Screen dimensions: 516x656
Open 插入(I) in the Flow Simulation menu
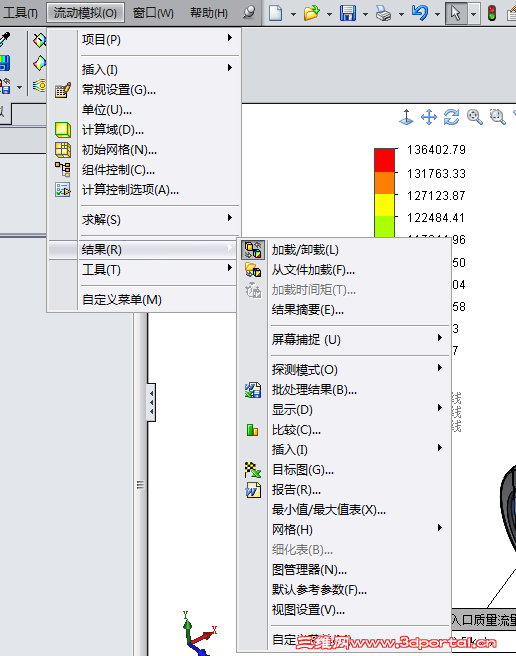[144, 69]
